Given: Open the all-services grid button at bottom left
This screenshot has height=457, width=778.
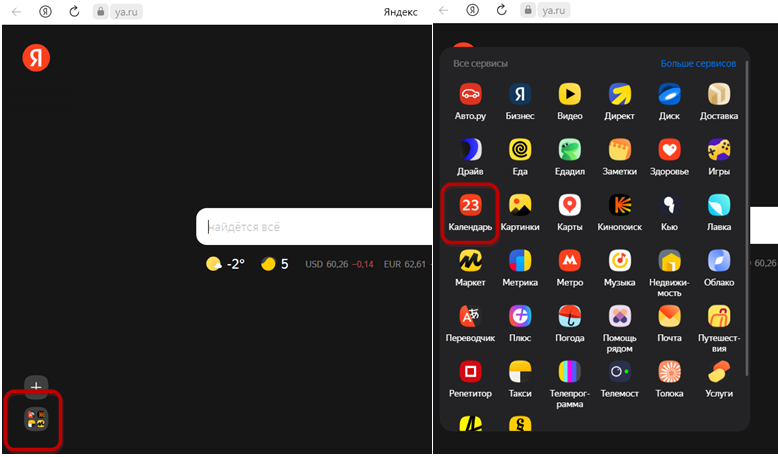Looking at the screenshot, I should click(36, 419).
